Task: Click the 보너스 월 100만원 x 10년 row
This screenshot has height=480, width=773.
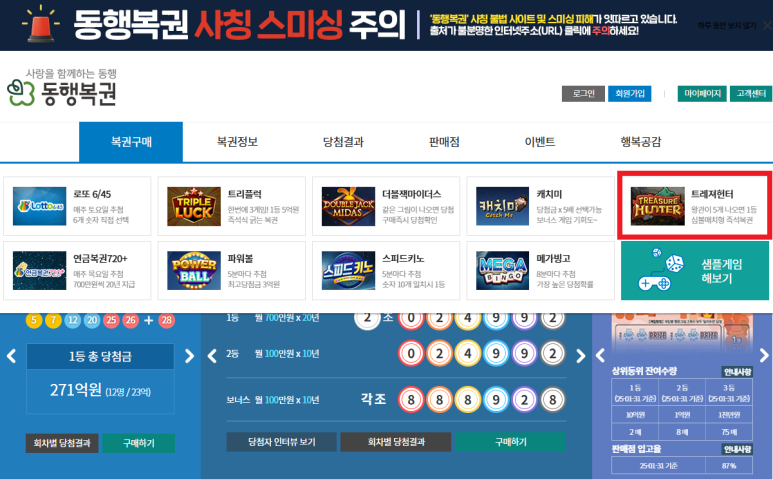Action: [396, 400]
